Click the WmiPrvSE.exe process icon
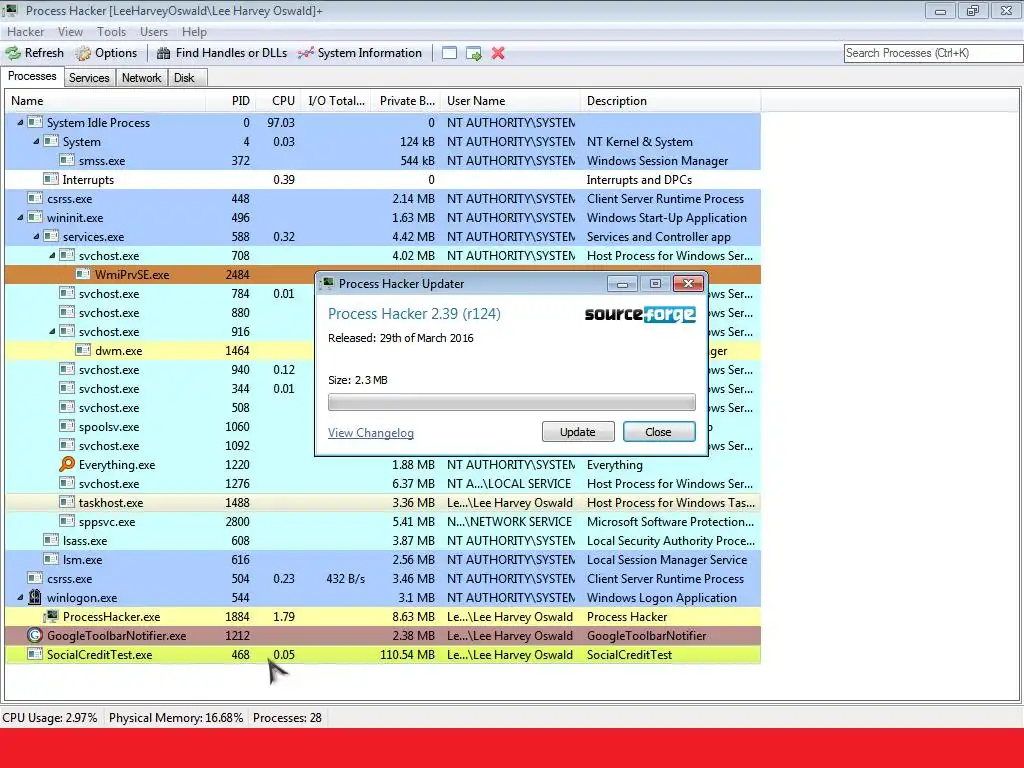1024x768 pixels. tap(83, 274)
